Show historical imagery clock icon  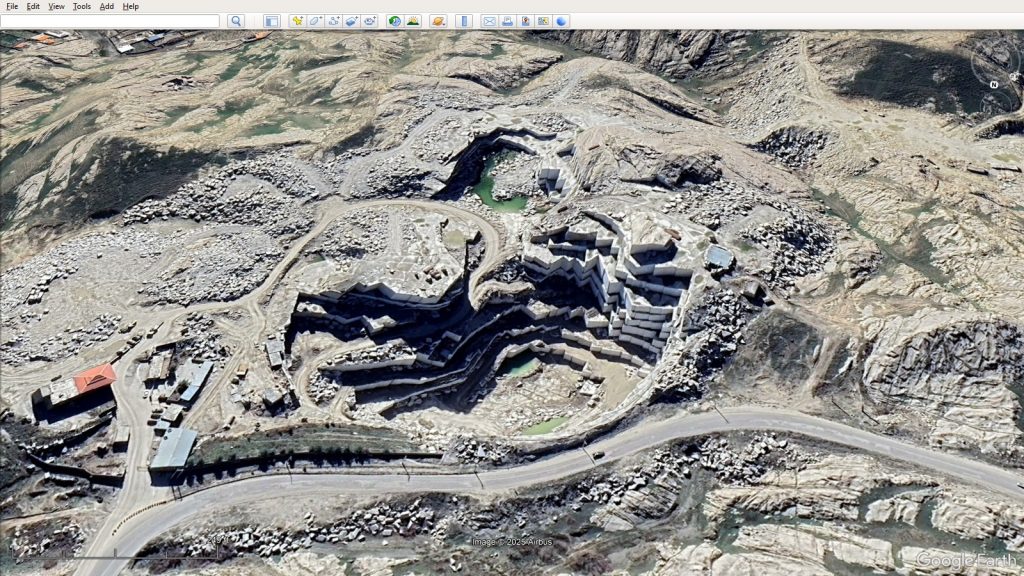(395, 21)
